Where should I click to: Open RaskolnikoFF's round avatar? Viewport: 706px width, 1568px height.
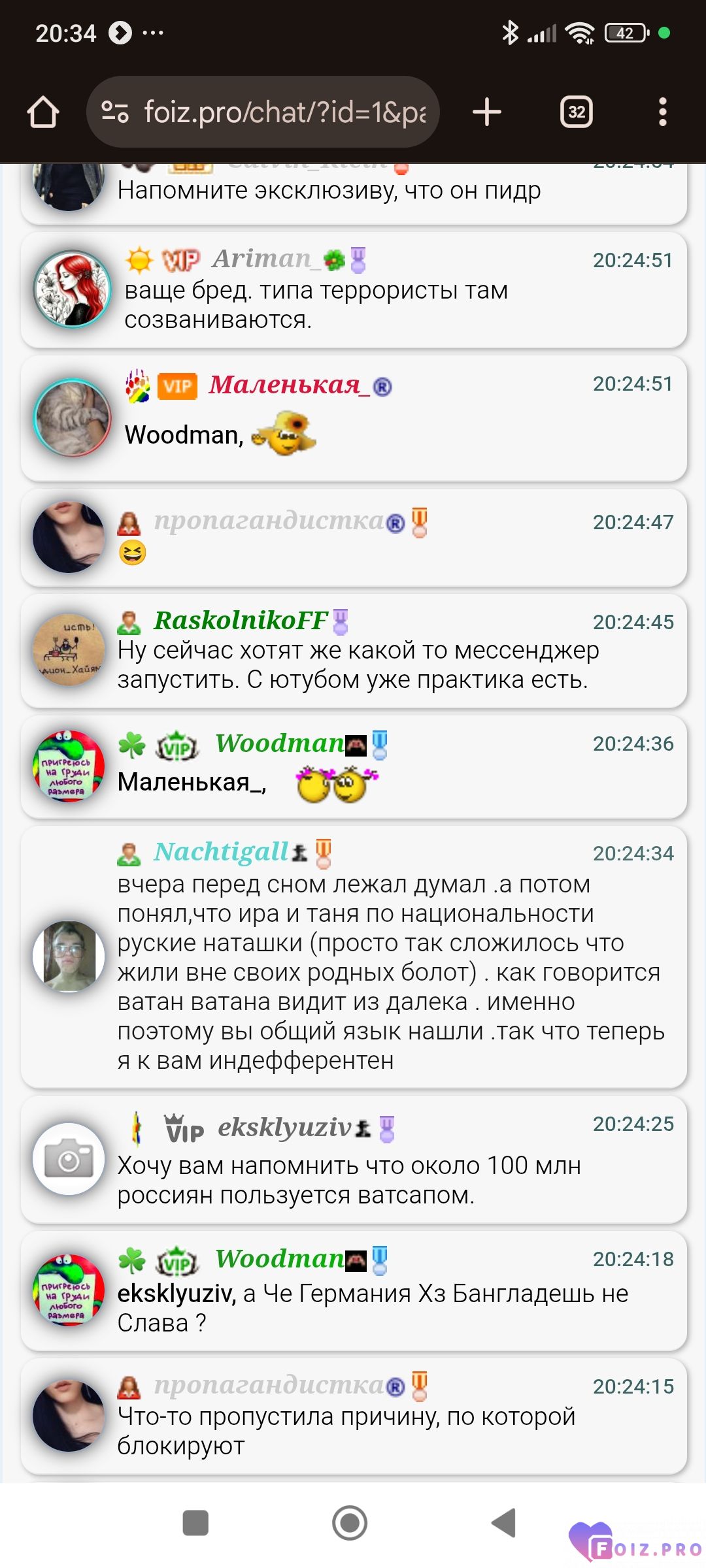coord(69,649)
